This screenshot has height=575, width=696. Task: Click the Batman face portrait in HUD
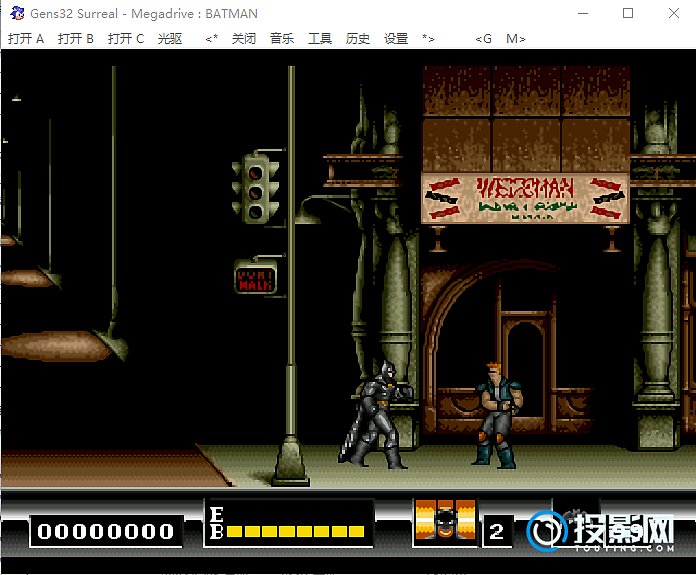coord(445,520)
